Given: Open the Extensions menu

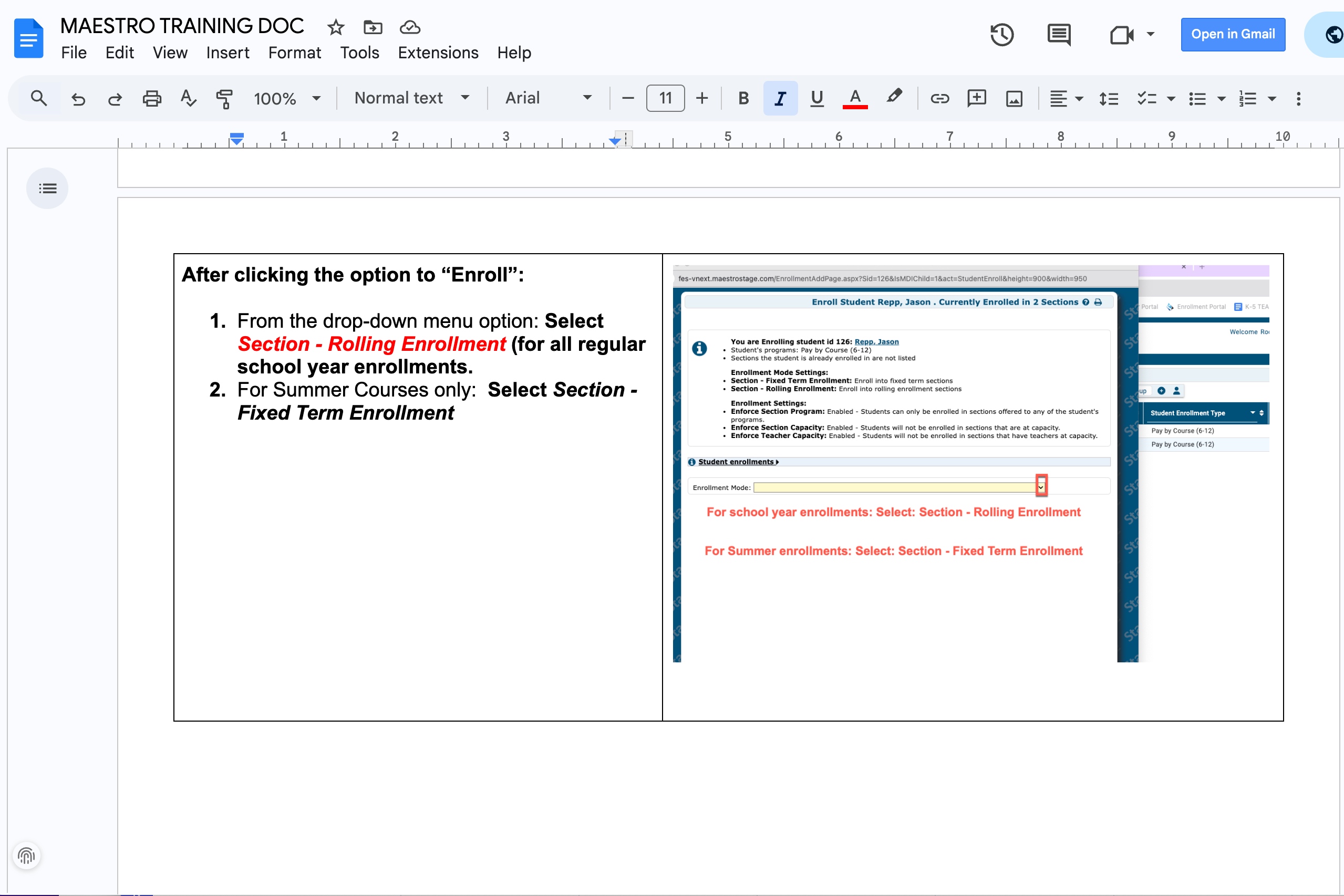Looking at the screenshot, I should (x=438, y=53).
